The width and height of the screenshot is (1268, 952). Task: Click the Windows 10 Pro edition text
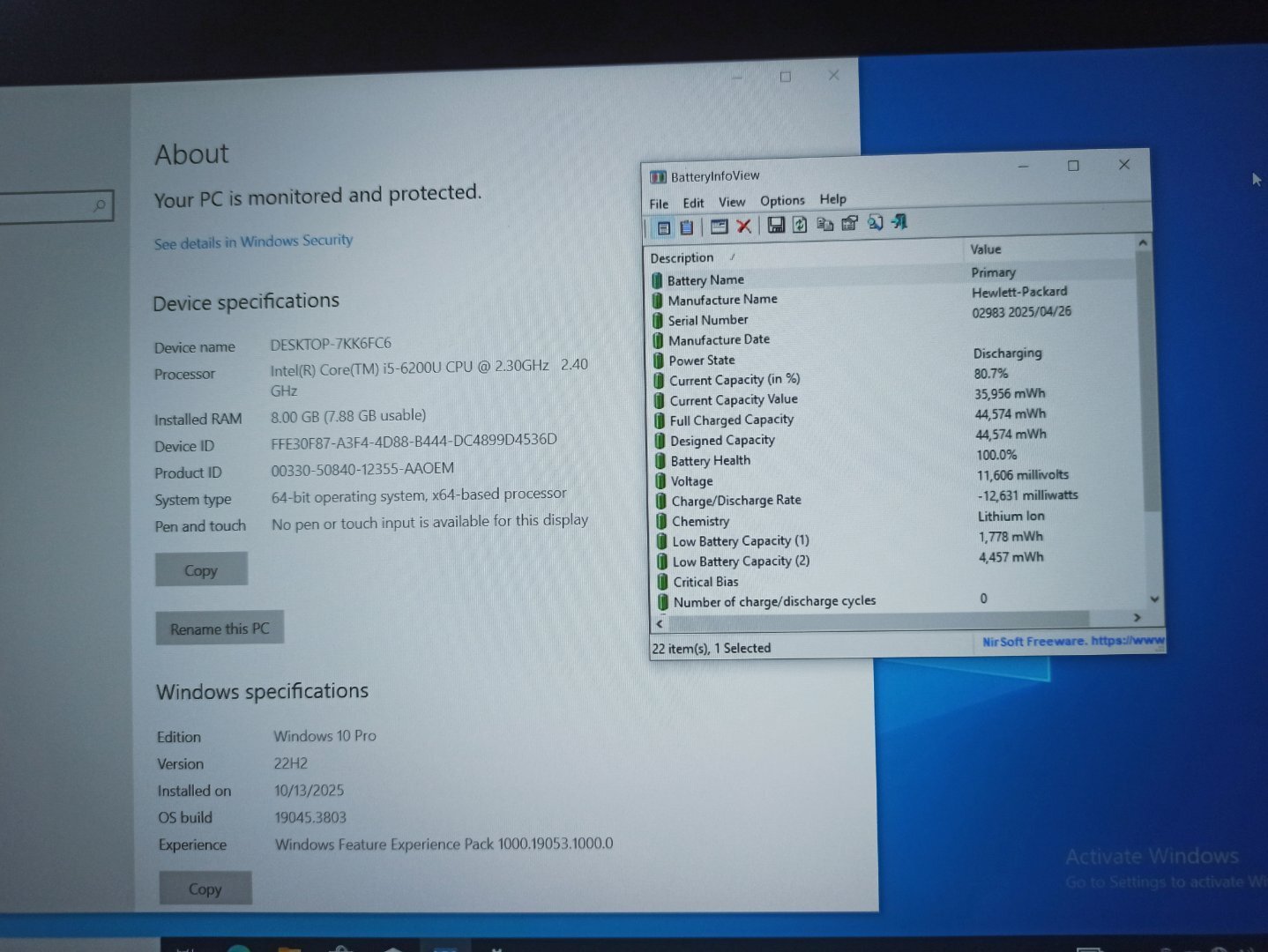pos(324,736)
